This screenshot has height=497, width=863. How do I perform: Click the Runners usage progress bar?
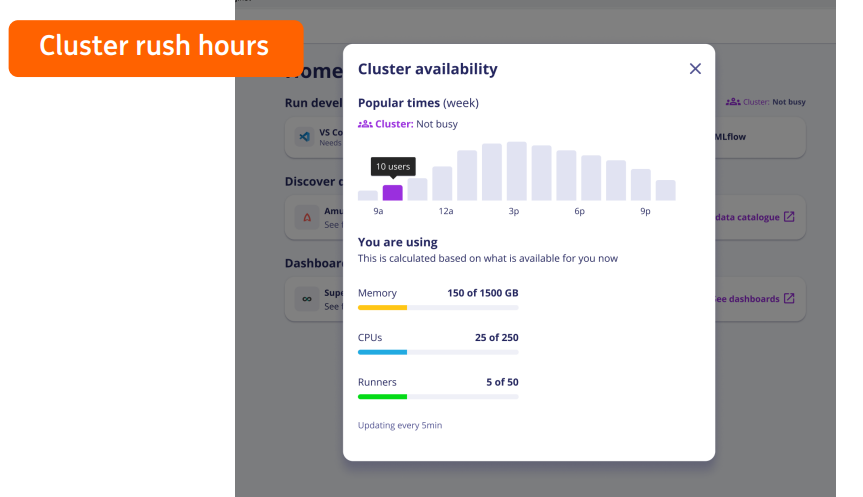click(x=438, y=397)
